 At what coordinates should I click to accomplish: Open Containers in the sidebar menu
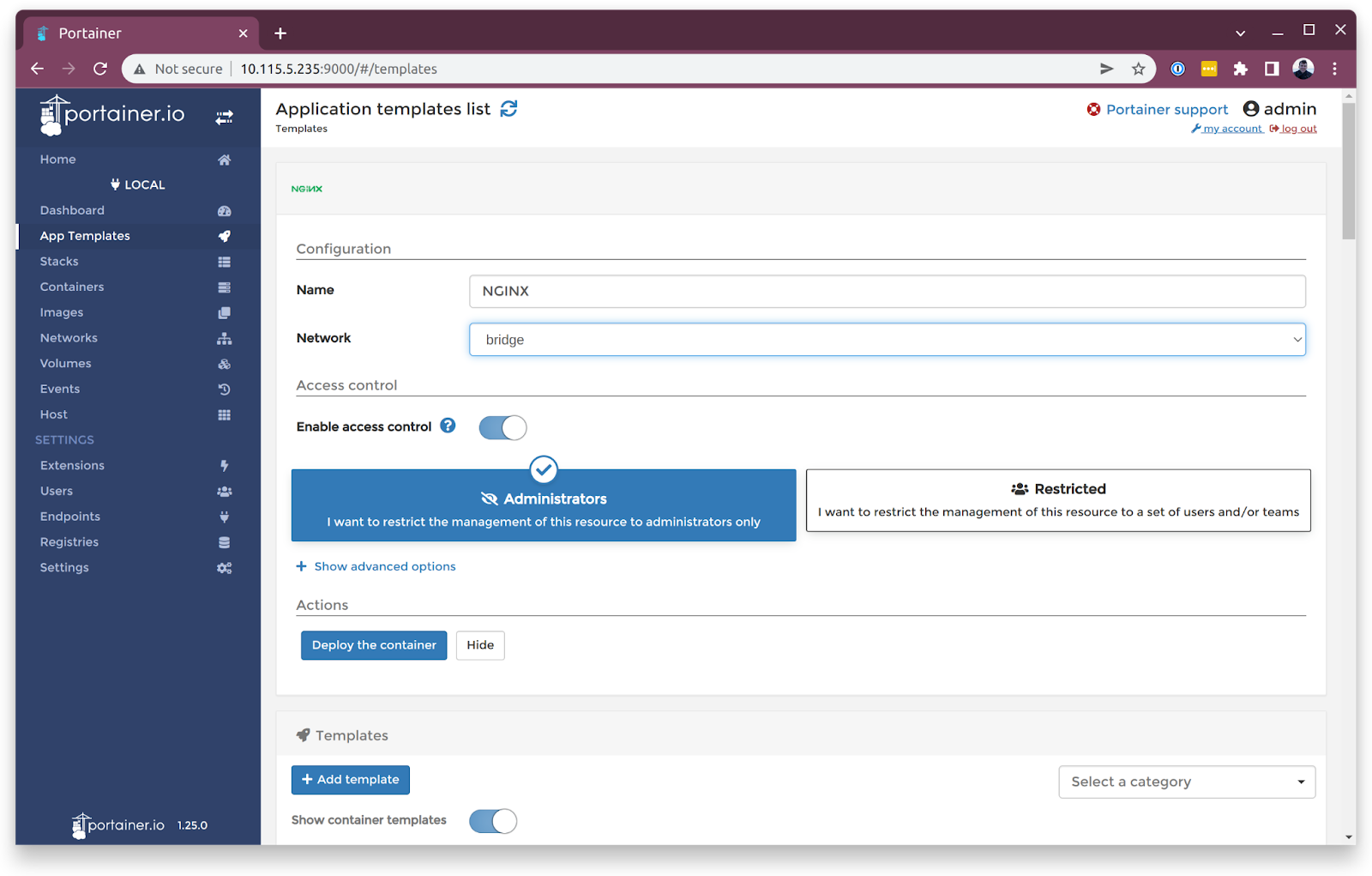click(x=72, y=287)
